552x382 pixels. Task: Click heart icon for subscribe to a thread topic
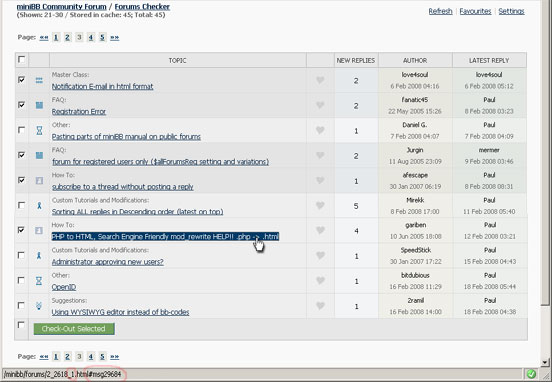pyautogui.click(x=320, y=180)
